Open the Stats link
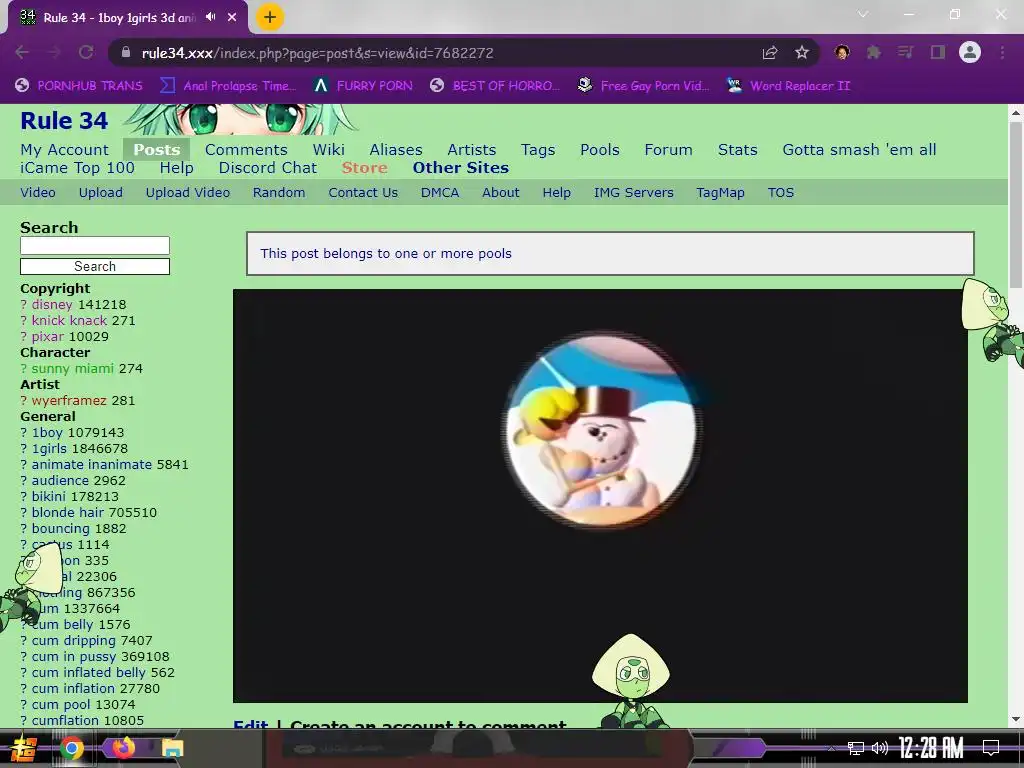This screenshot has height=768, width=1024. click(x=737, y=150)
